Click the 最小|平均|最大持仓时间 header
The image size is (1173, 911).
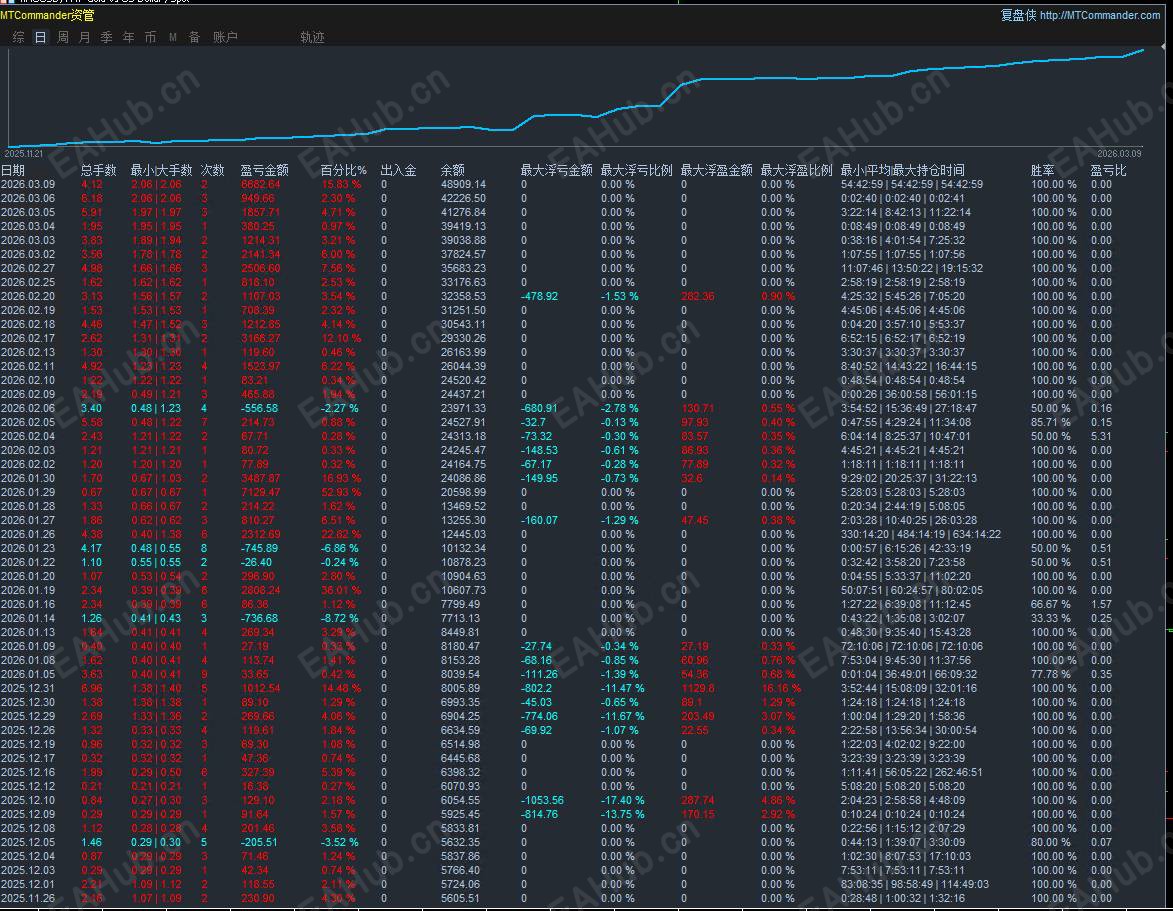(x=903, y=171)
